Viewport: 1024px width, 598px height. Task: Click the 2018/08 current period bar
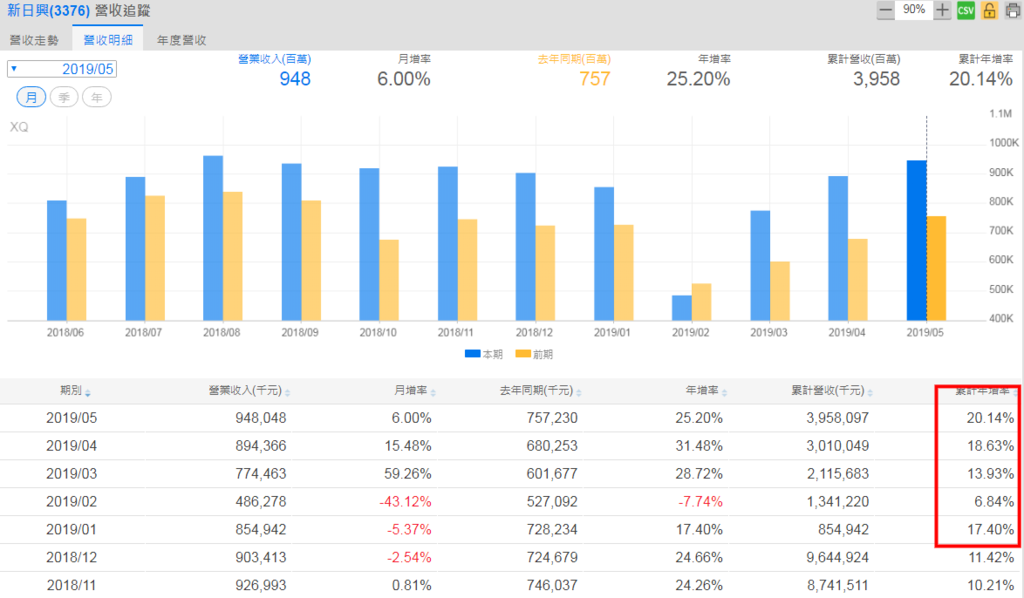point(213,238)
